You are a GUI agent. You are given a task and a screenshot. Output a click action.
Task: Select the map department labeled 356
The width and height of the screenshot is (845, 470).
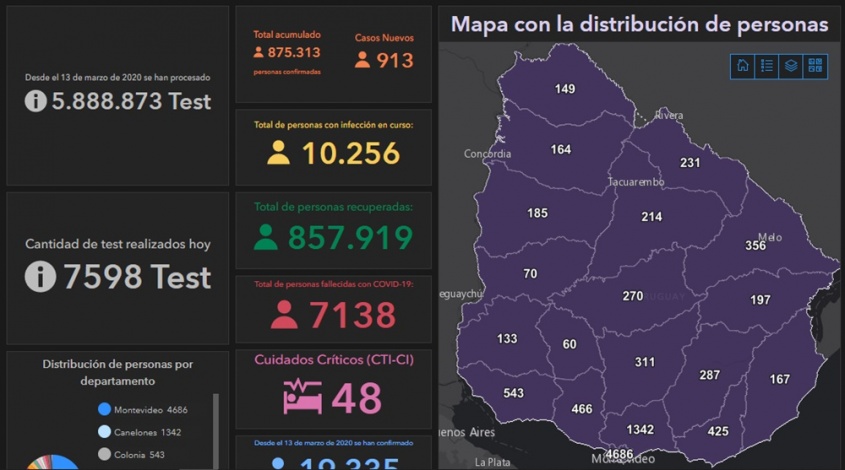pos(755,246)
